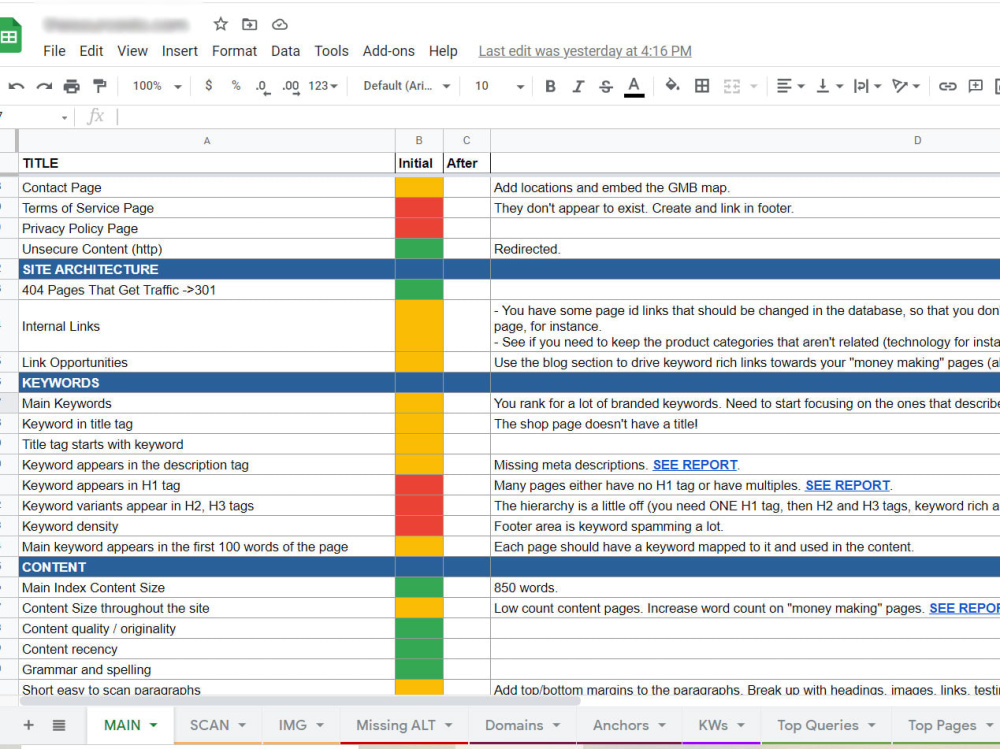Click the Insert link icon

tap(947, 85)
